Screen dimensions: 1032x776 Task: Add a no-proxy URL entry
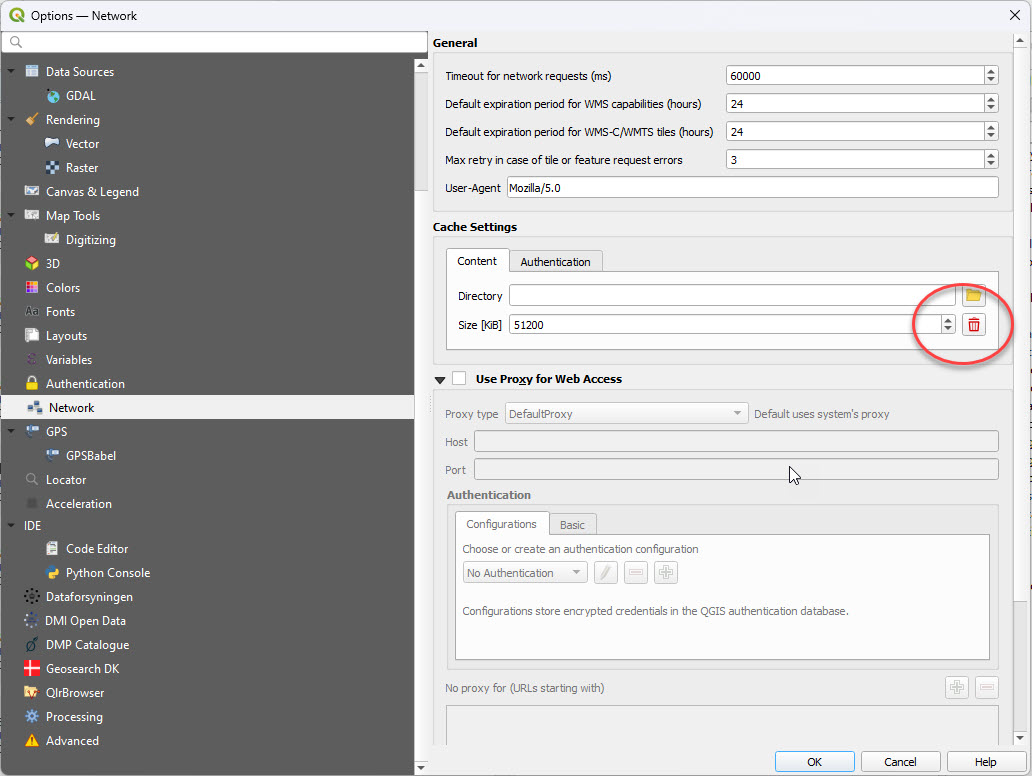[957, 688]
